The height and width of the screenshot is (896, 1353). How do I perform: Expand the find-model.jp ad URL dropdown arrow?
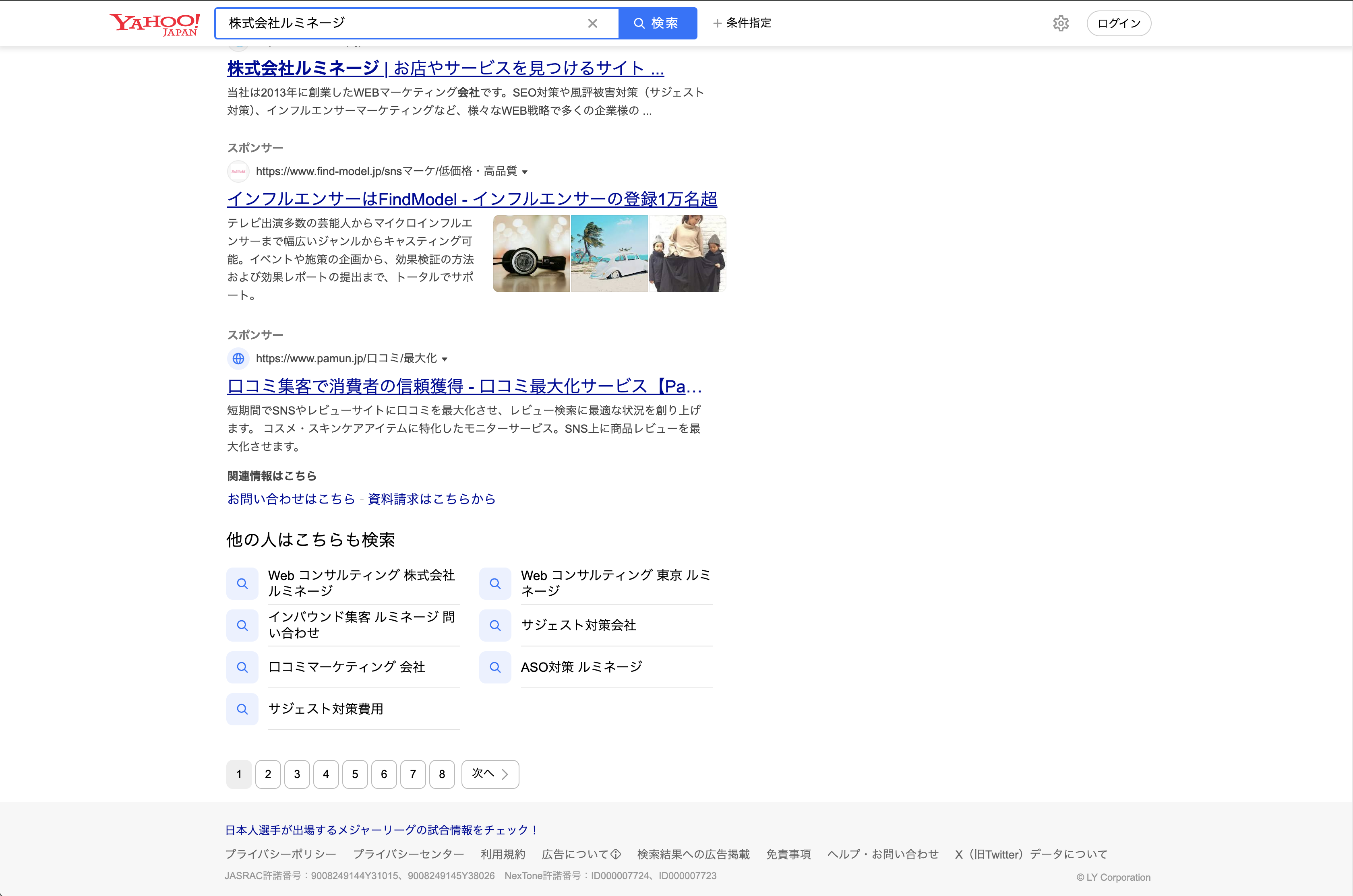coord(525,172)
